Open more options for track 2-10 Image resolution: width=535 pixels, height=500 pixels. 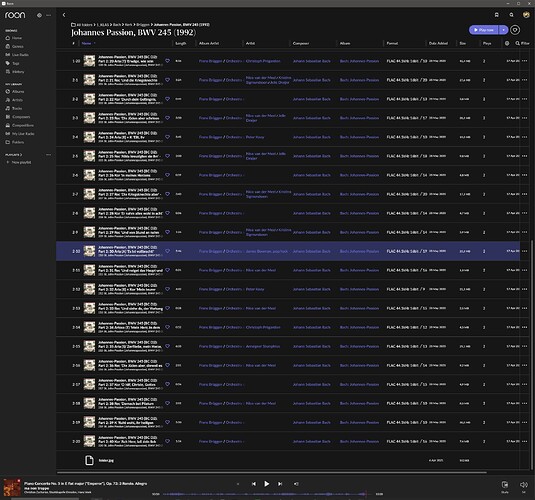pos(524,251)
